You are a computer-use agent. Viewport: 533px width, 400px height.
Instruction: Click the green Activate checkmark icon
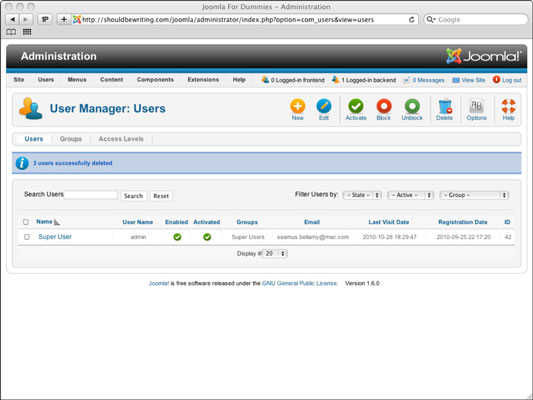(x=356, y=106)
